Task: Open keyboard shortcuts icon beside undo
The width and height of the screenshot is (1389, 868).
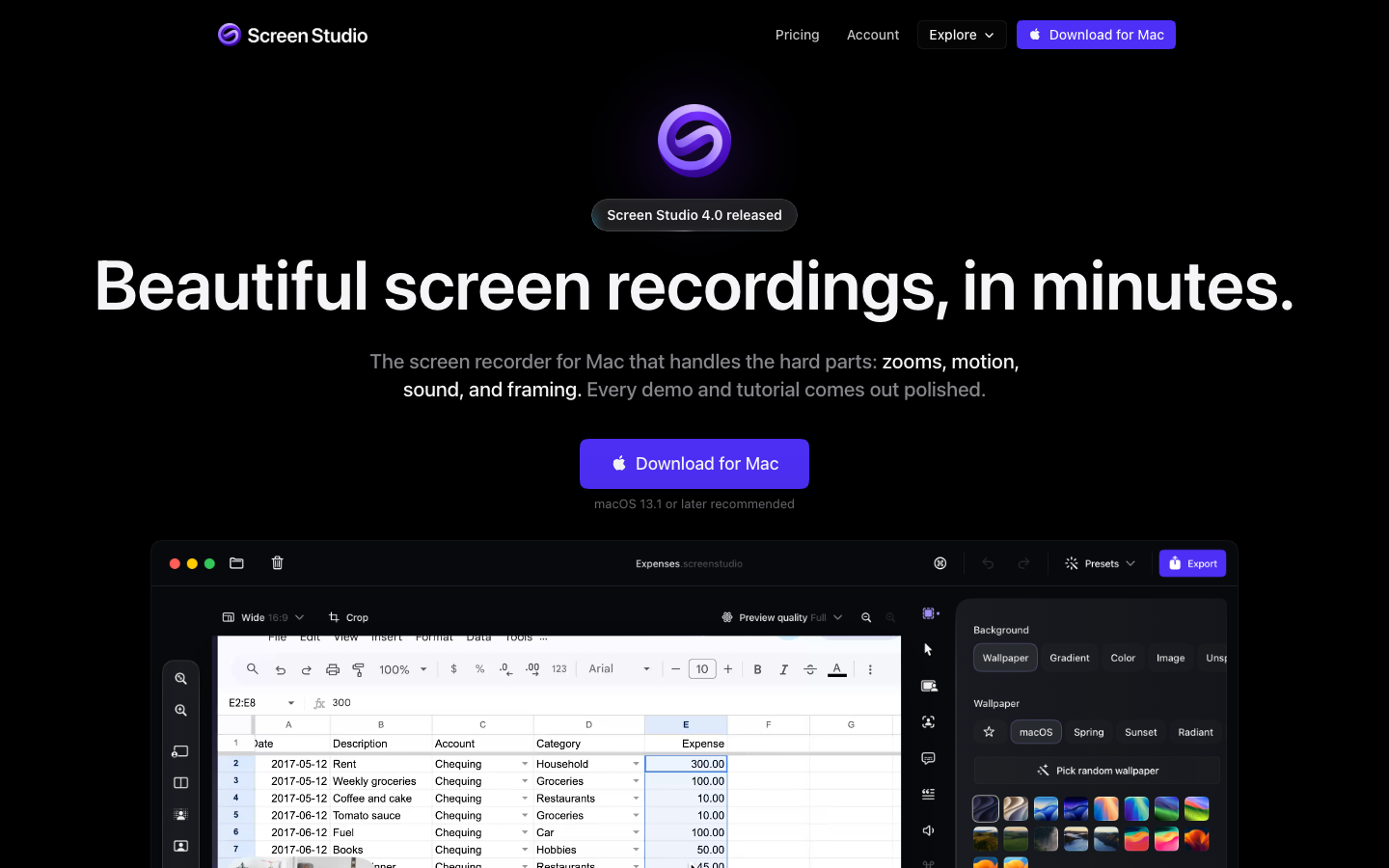Action: 940,563
